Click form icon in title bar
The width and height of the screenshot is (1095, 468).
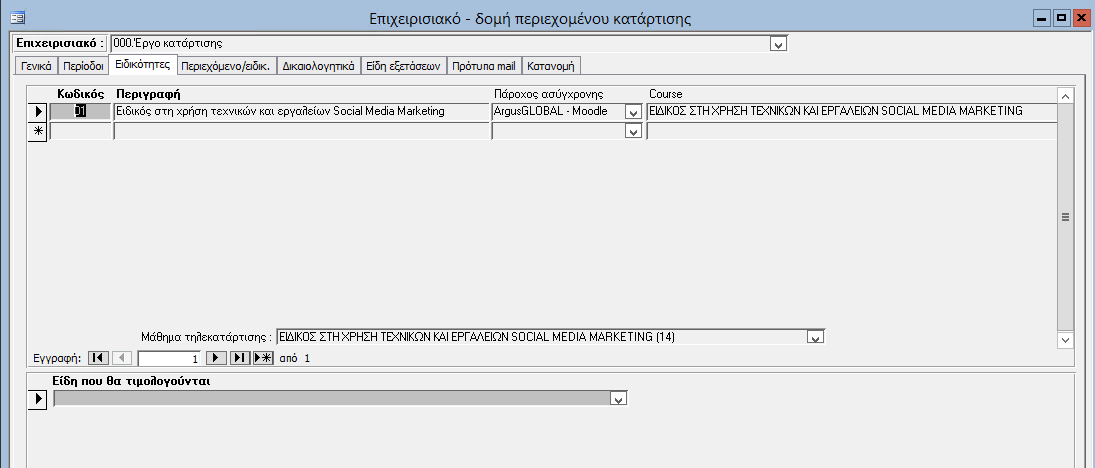pos(16,17)
